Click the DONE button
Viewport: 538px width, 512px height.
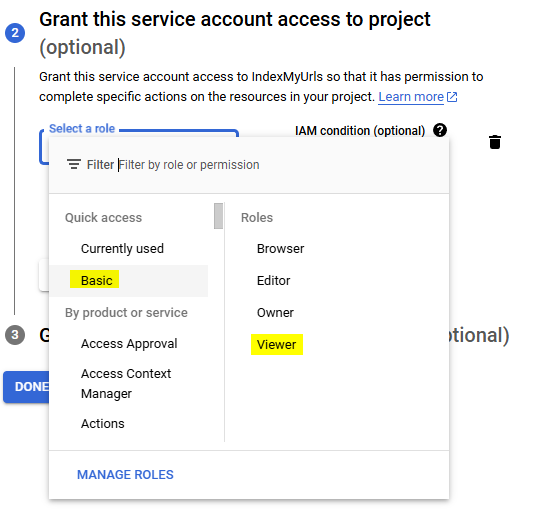(26, 387)
